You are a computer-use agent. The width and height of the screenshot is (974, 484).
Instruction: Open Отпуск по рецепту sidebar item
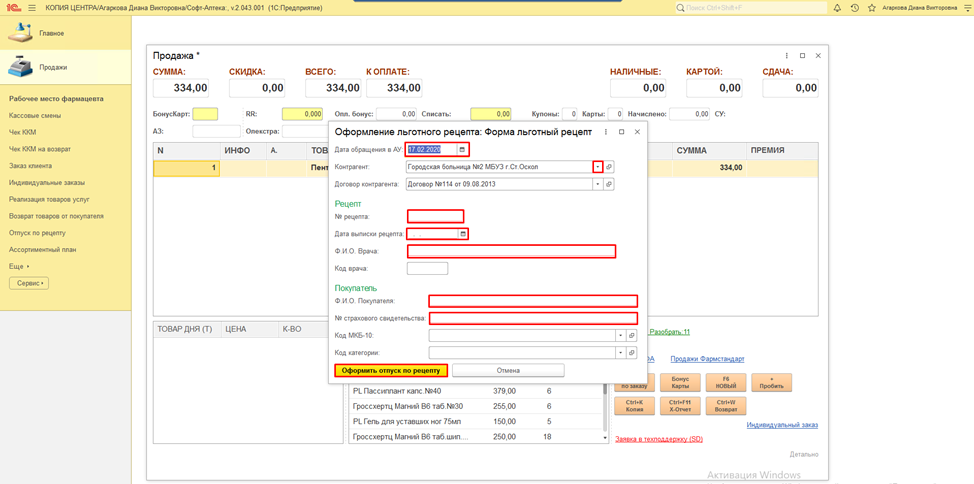click(37, 233)
